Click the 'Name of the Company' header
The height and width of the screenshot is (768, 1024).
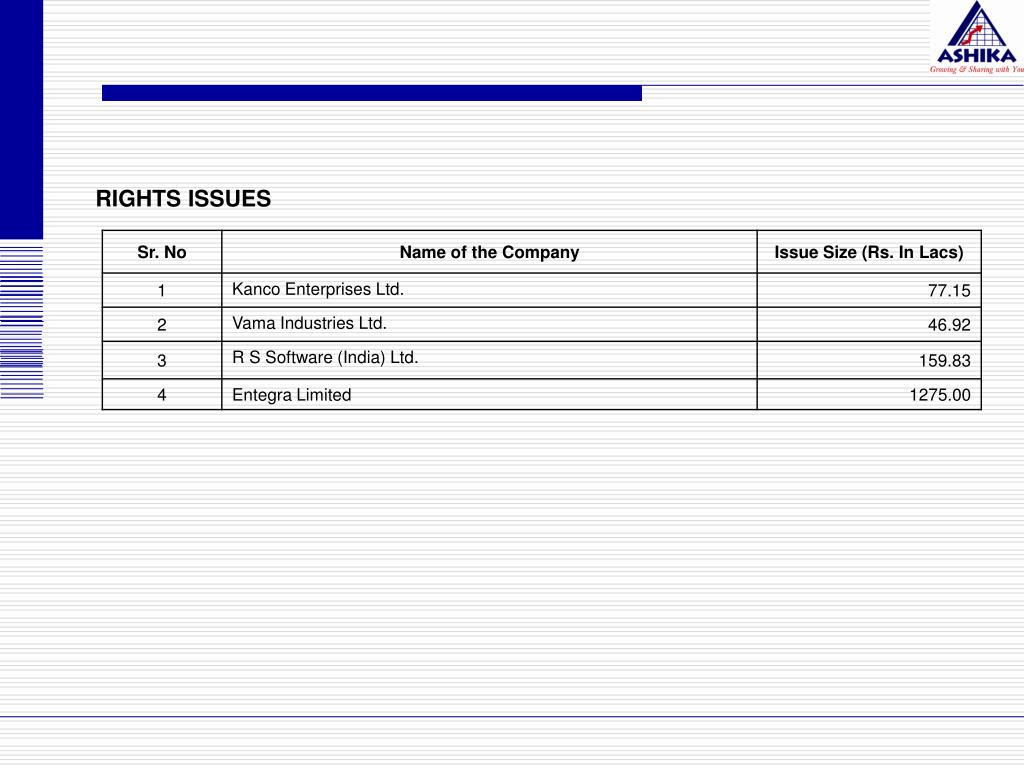489,252
